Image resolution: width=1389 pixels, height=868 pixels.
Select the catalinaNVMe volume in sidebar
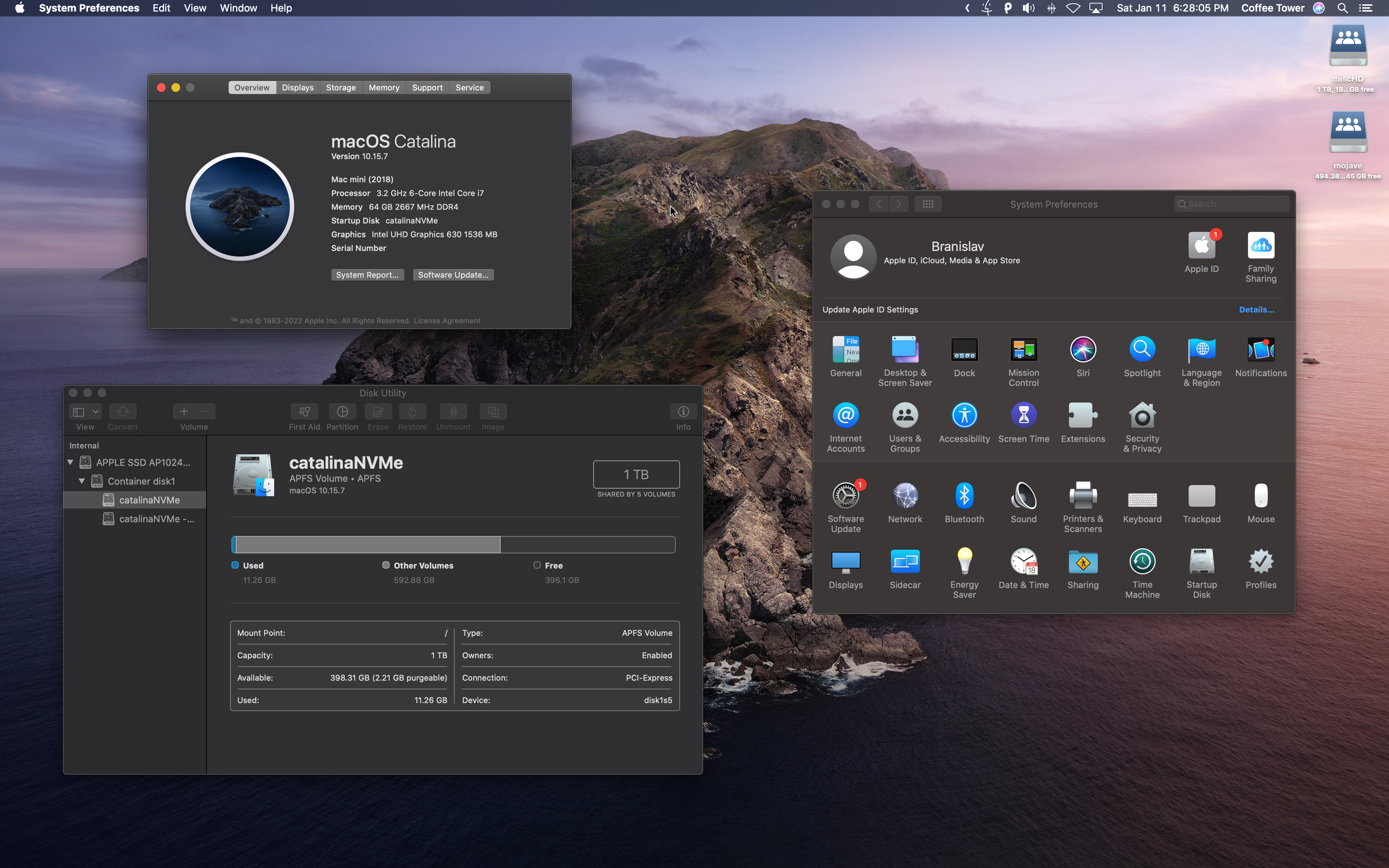pyautogui.click(x=149, y=500)
